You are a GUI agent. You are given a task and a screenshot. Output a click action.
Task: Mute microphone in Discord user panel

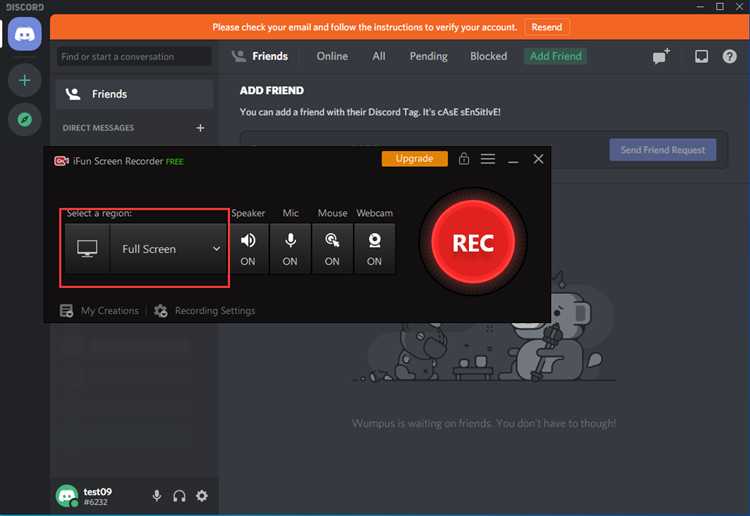coord(156,496)
